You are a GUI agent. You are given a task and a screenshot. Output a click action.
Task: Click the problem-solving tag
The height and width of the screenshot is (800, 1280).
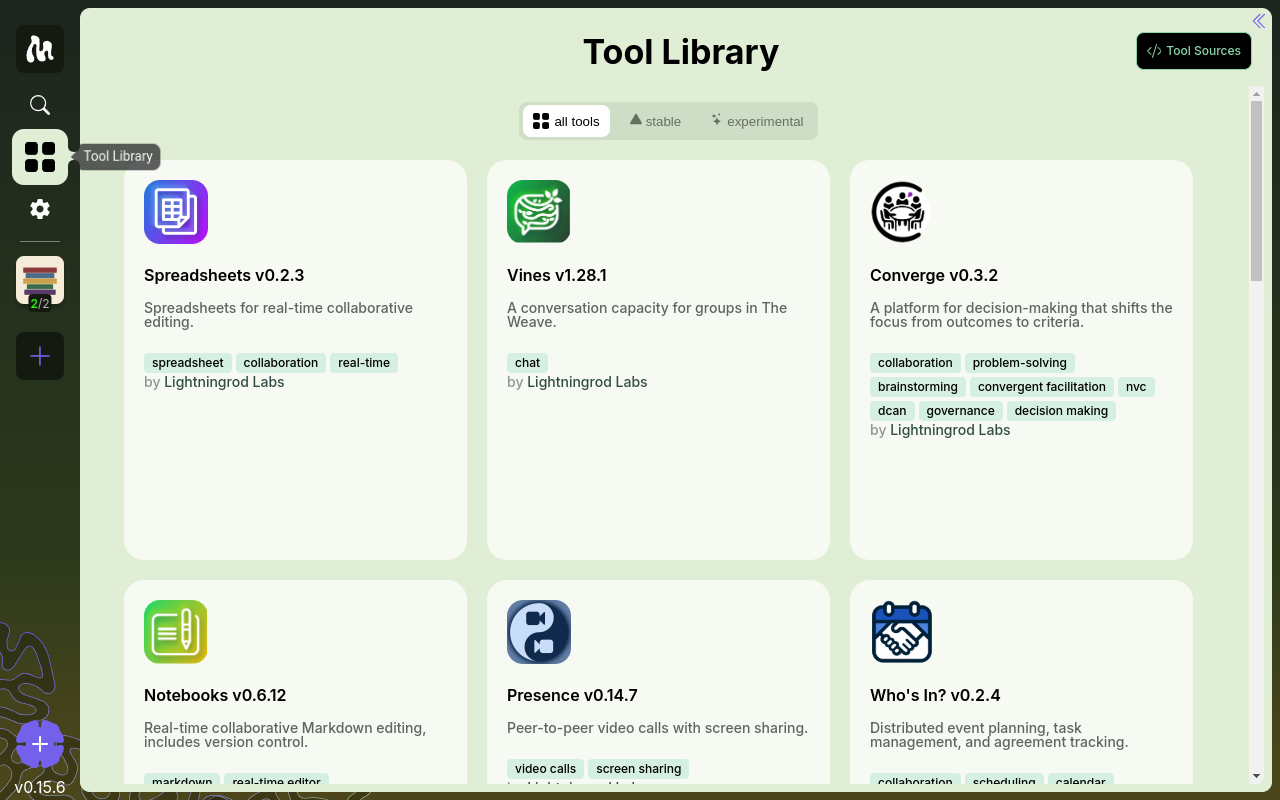pyautogui.click(x=1020, y=363)
